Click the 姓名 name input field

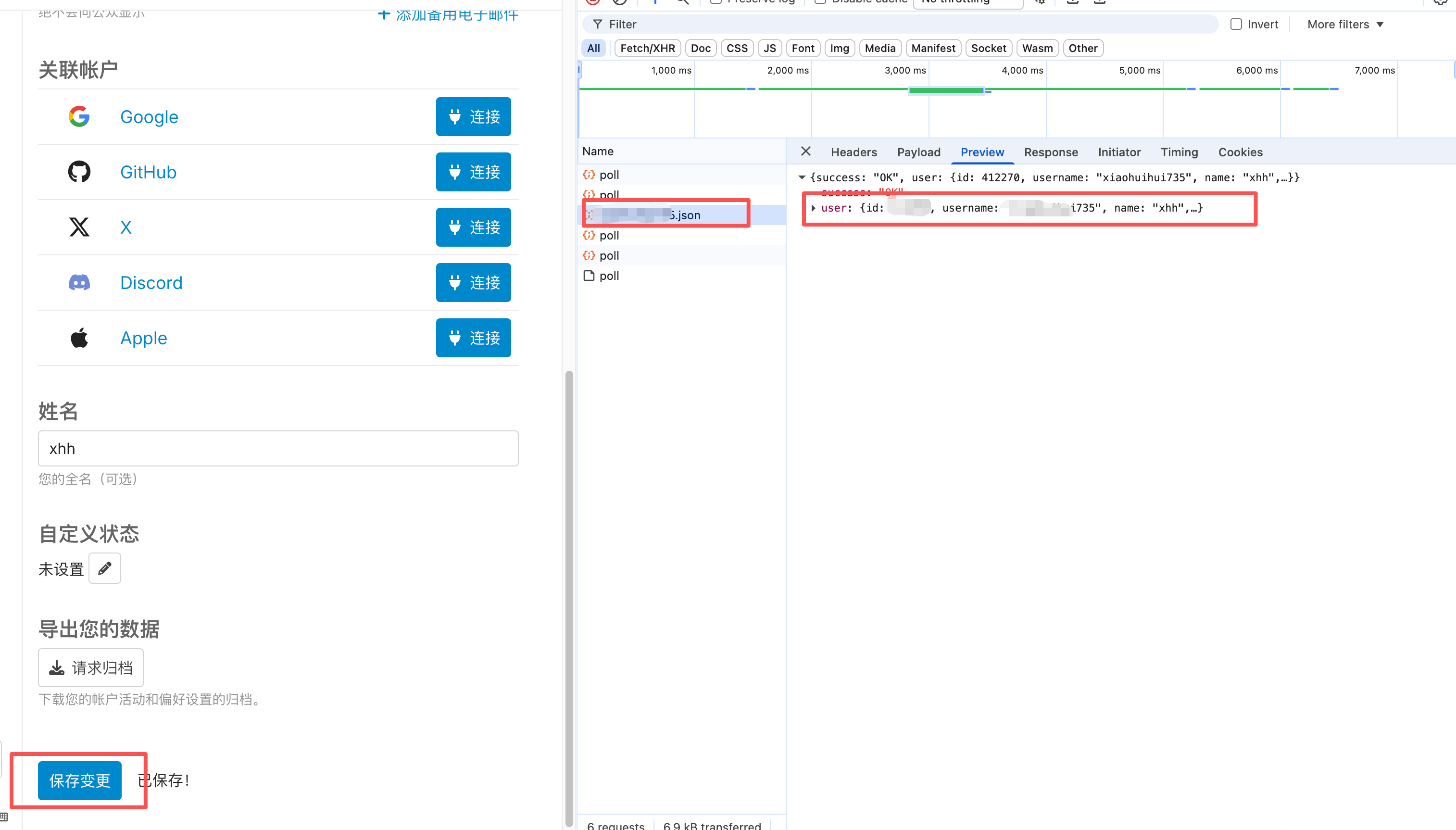click(278, 448)
